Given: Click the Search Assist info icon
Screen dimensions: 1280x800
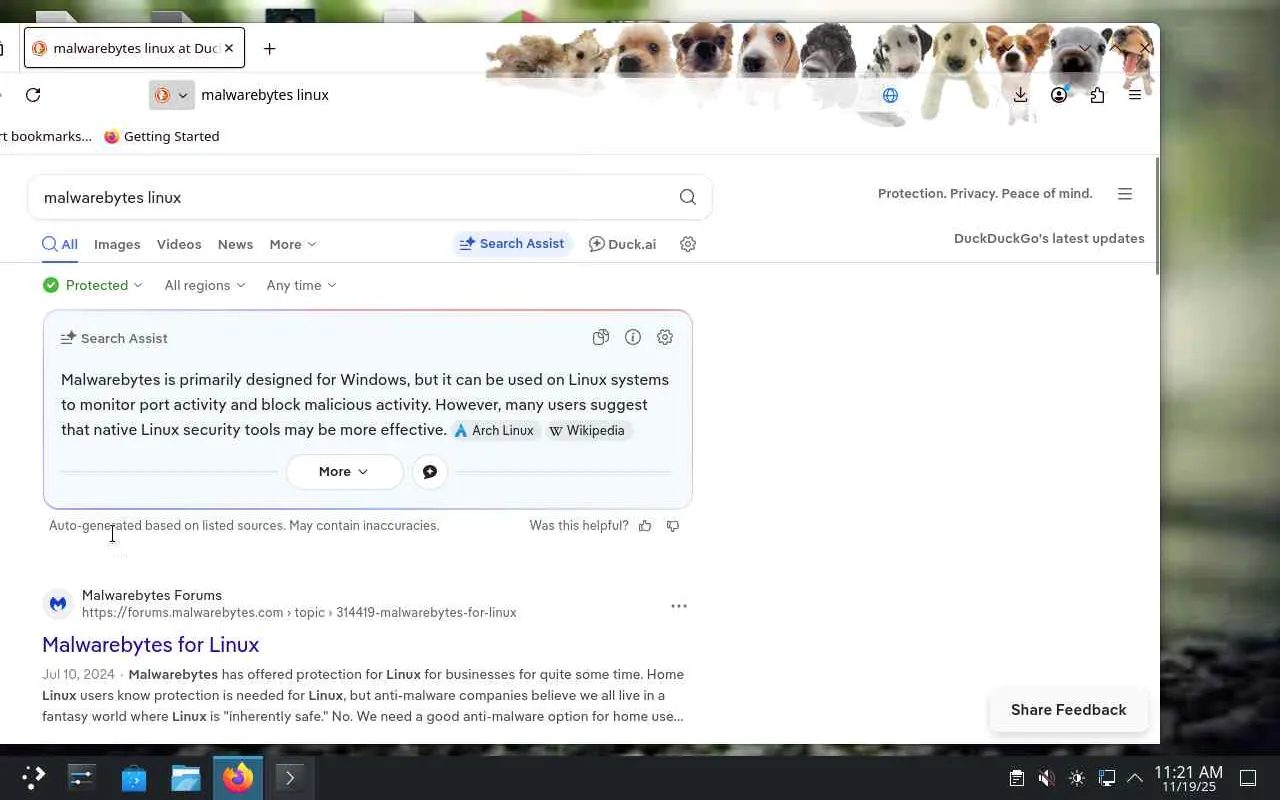Looking at the screenshot, I should point(633,338).
